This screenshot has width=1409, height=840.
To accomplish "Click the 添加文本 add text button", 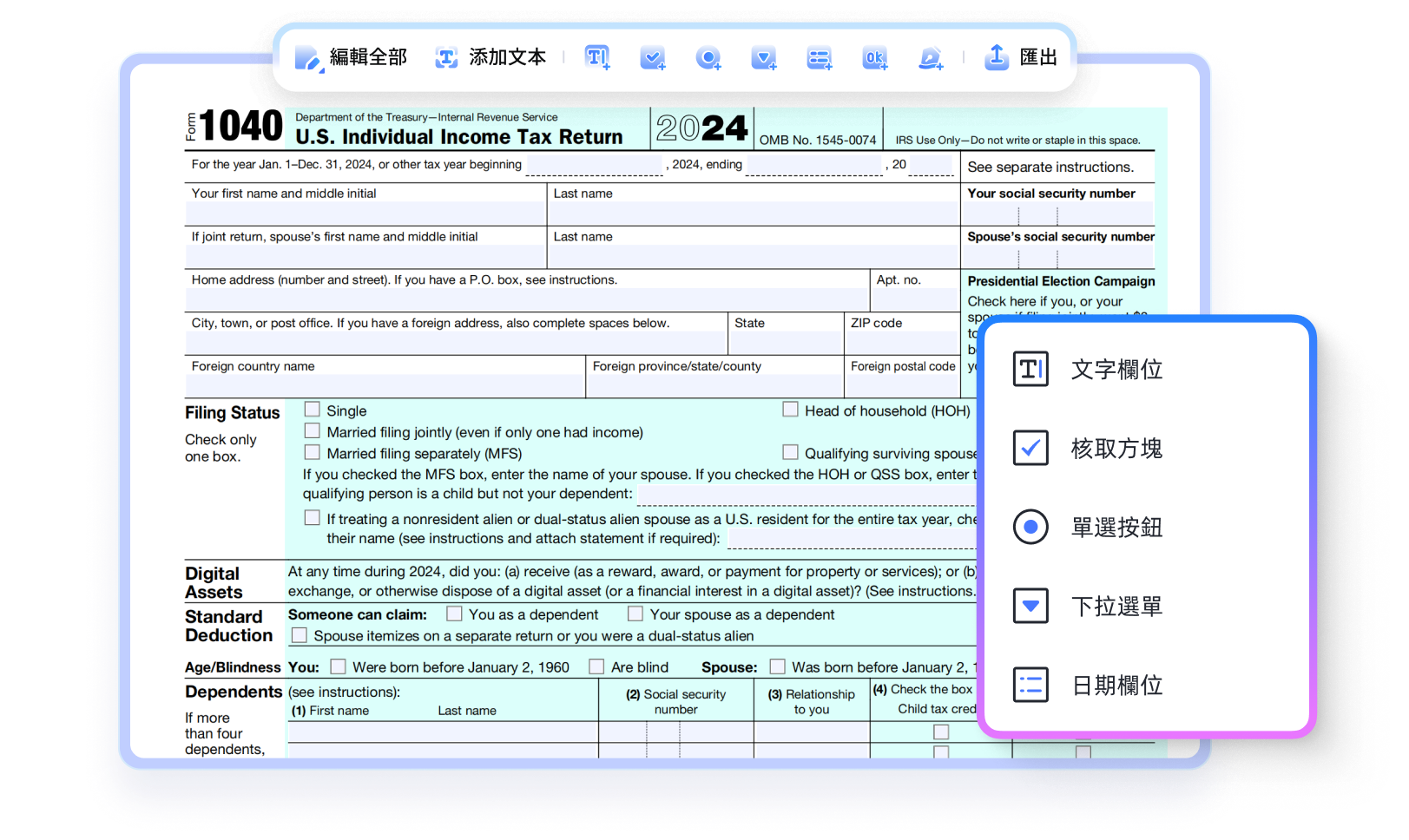I will tap(491, 57).
